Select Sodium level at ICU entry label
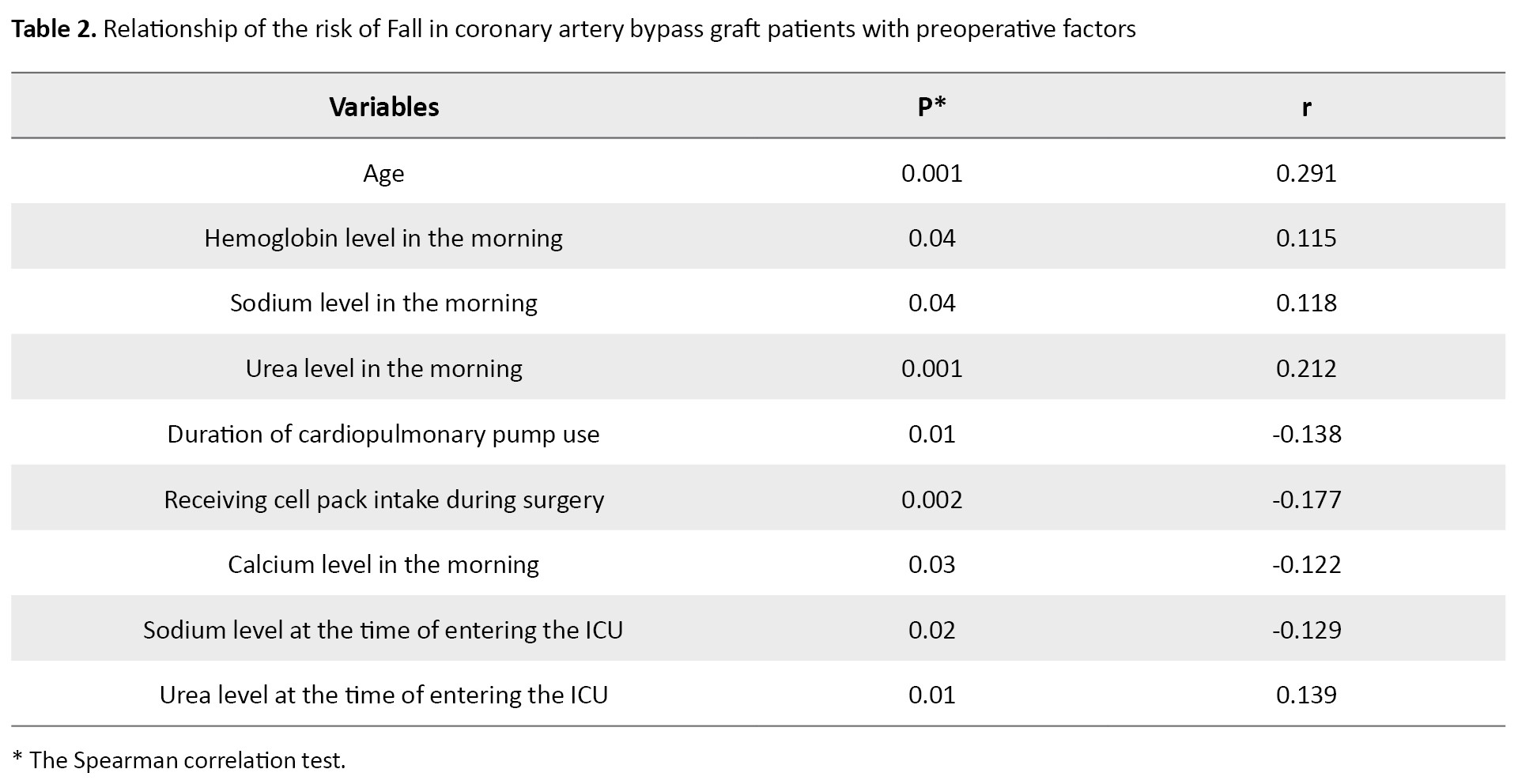The width and height of the screenshot is (1518, 784). tap(383, 630)
